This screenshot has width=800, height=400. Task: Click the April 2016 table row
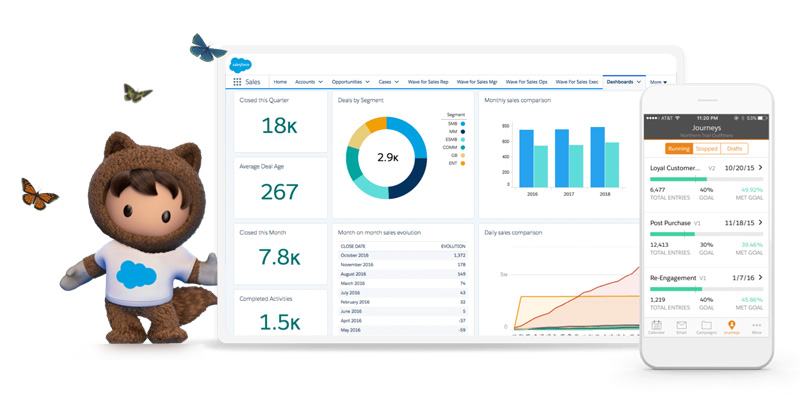tap(403, 320)
